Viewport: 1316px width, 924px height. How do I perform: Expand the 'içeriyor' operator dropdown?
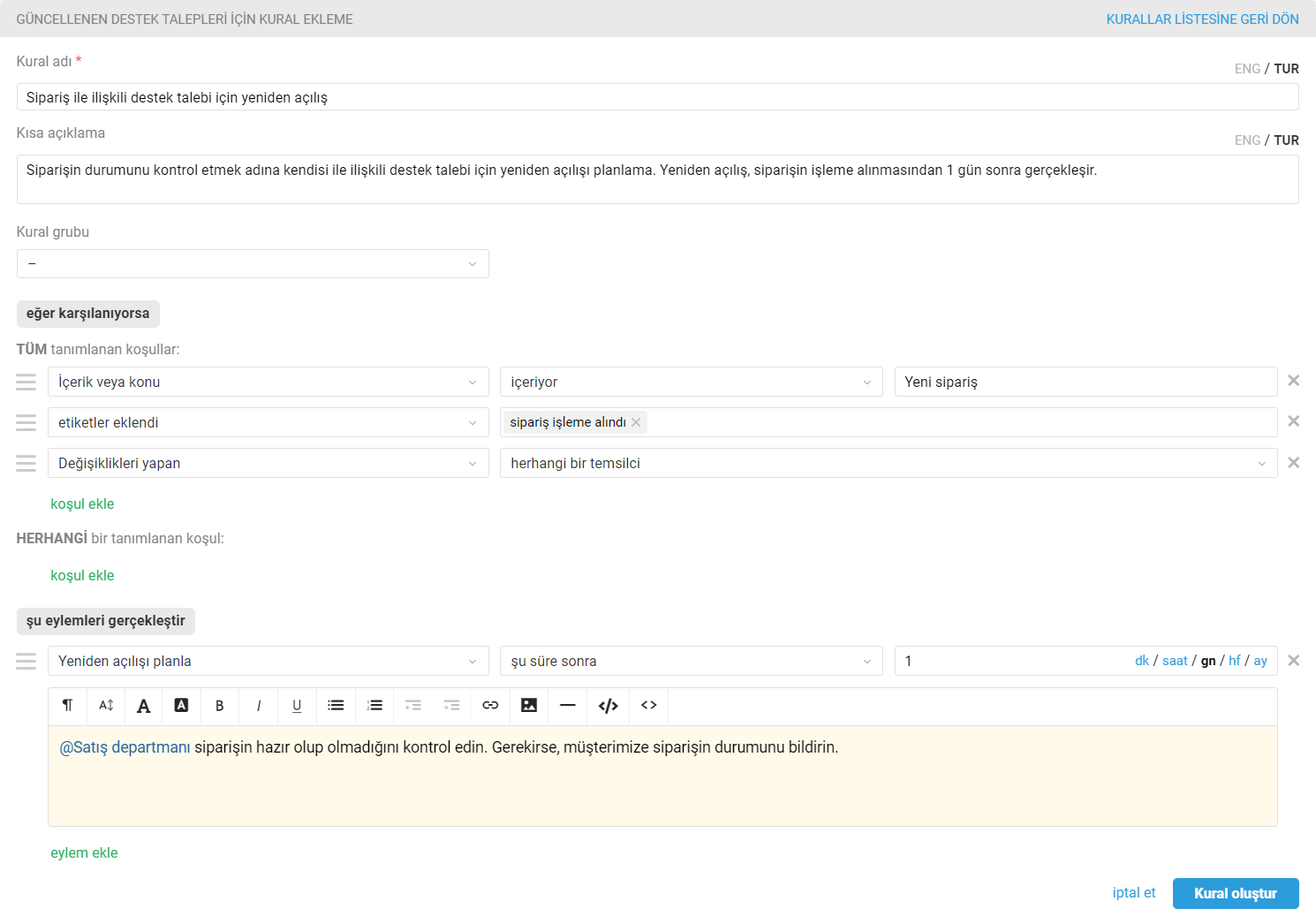tap(691, 382)
